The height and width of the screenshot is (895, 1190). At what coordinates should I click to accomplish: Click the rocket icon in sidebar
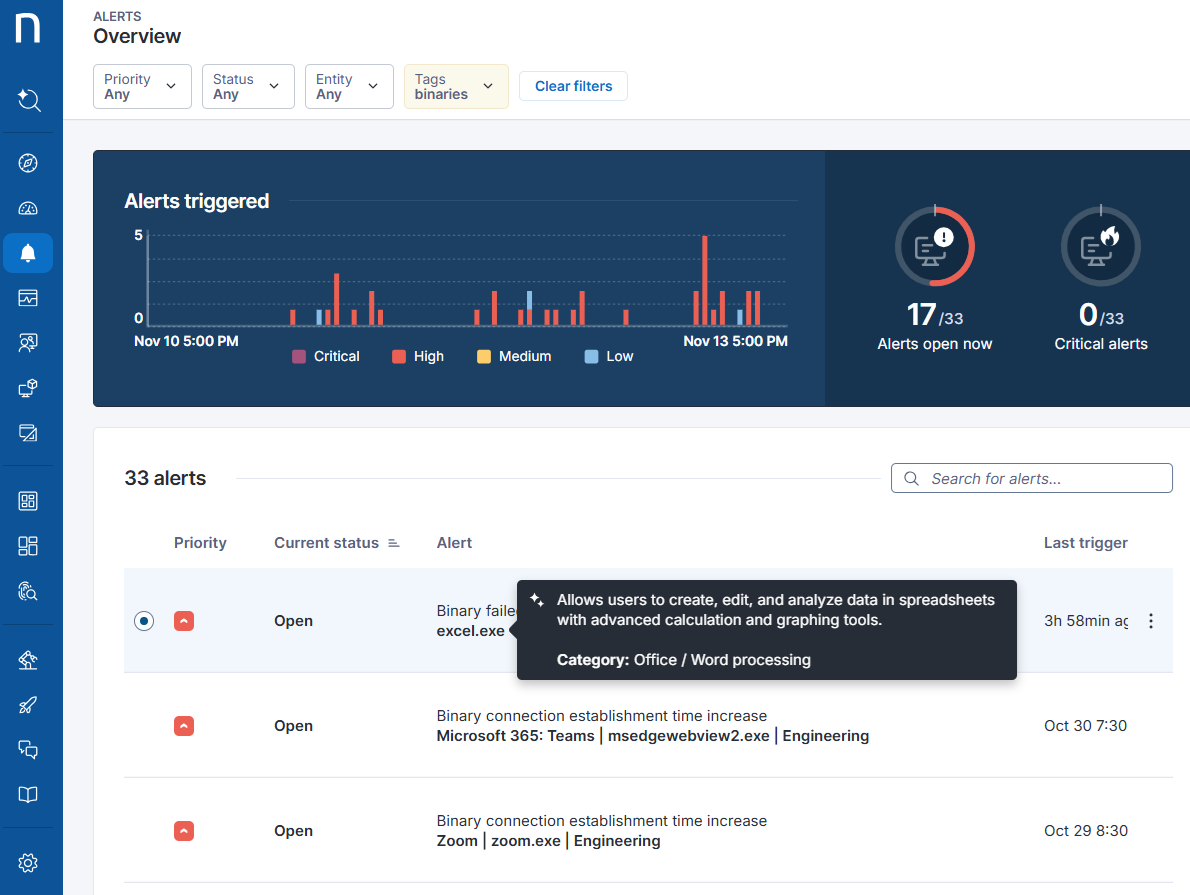tap(28, 705)
